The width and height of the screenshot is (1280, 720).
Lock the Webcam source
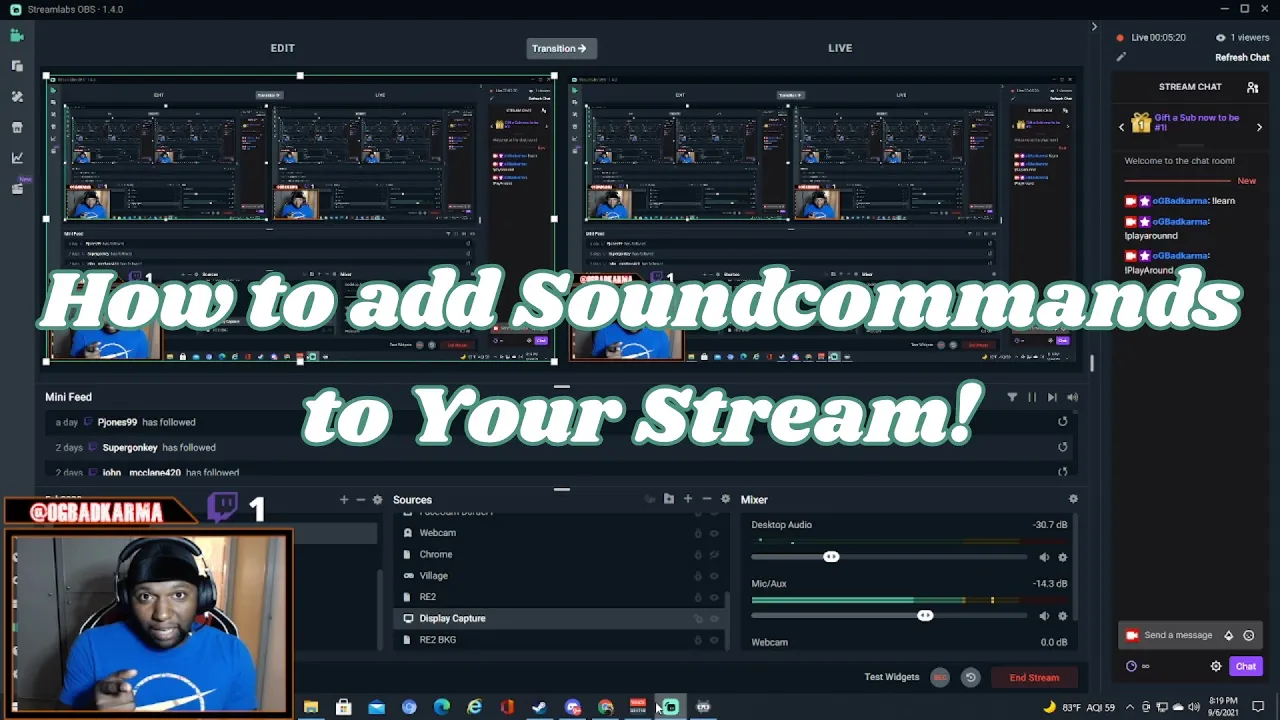tap(698, 533)
